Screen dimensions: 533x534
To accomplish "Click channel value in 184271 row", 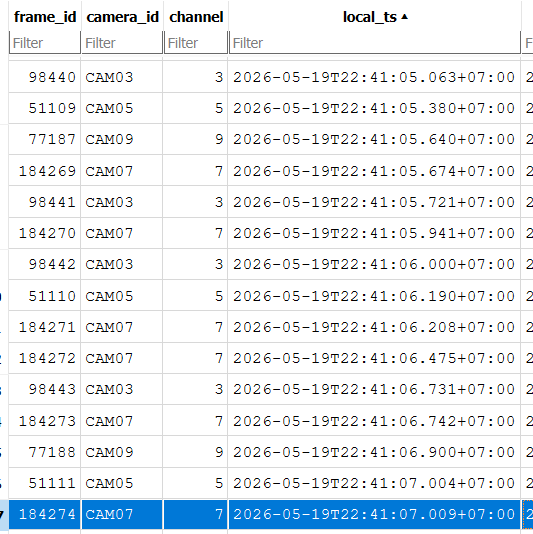I will (219, 327).
